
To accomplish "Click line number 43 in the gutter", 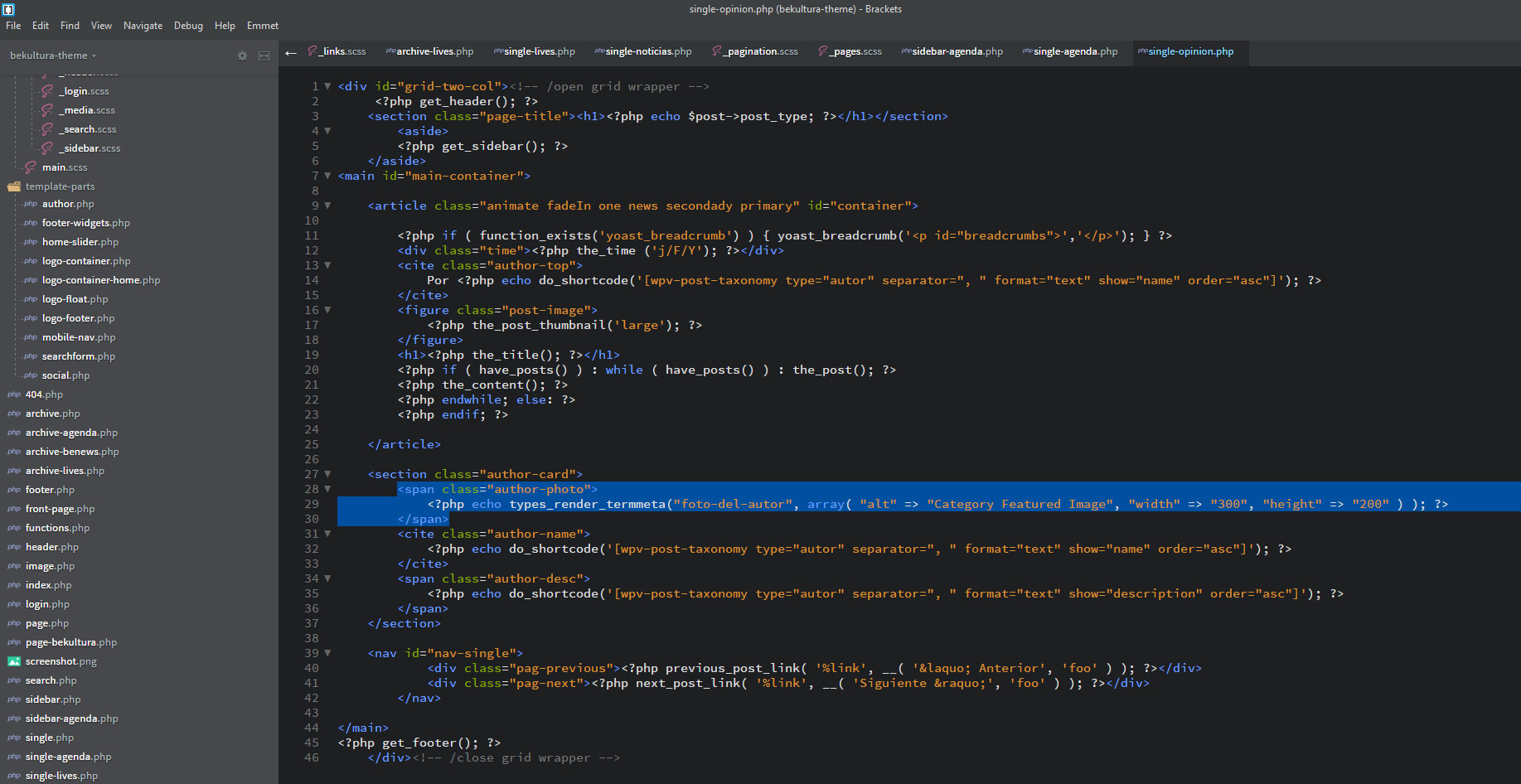I will [311, 713].
